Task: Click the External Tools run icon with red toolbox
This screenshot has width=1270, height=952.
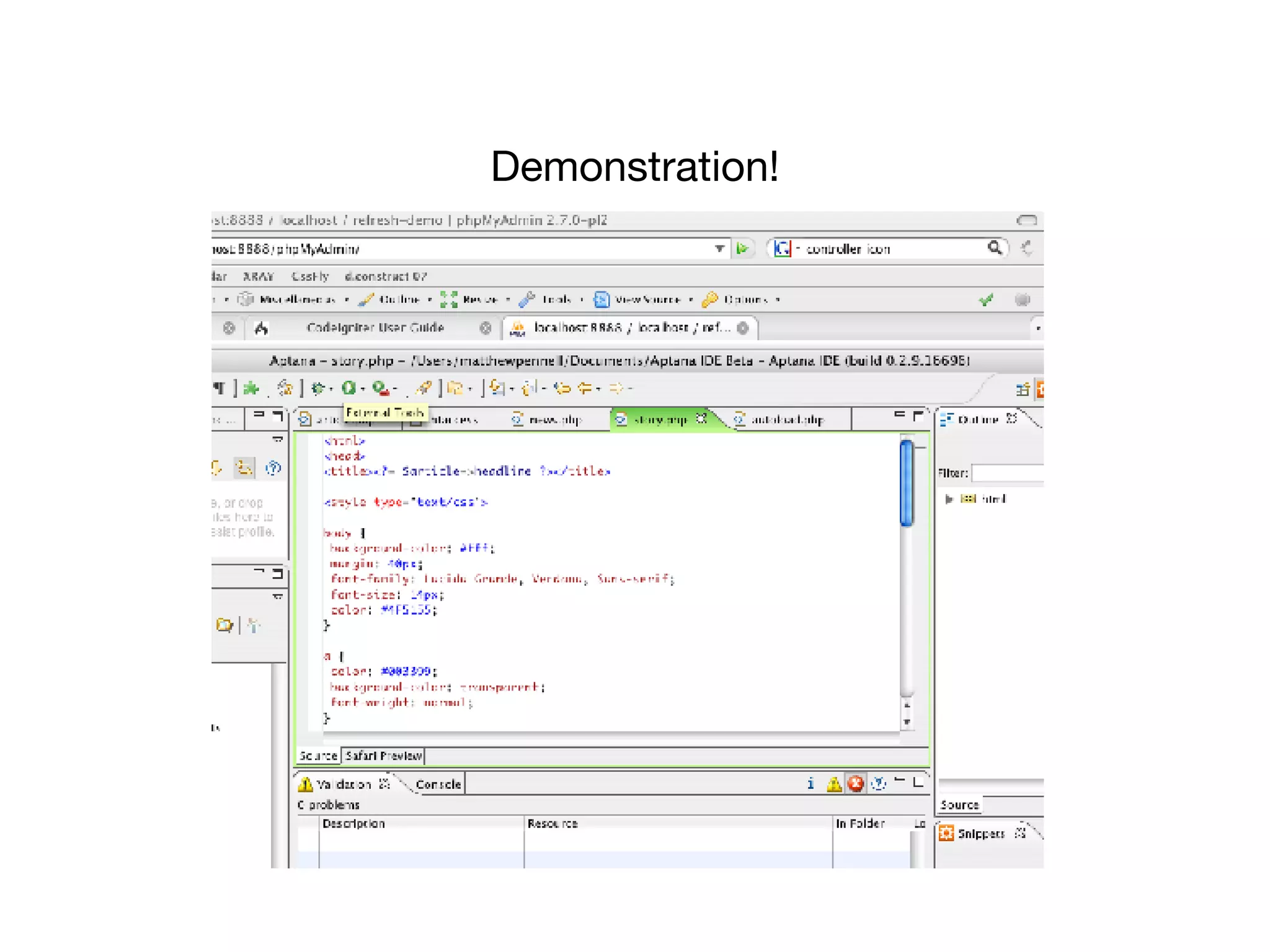Action: [x=381, y=389]
